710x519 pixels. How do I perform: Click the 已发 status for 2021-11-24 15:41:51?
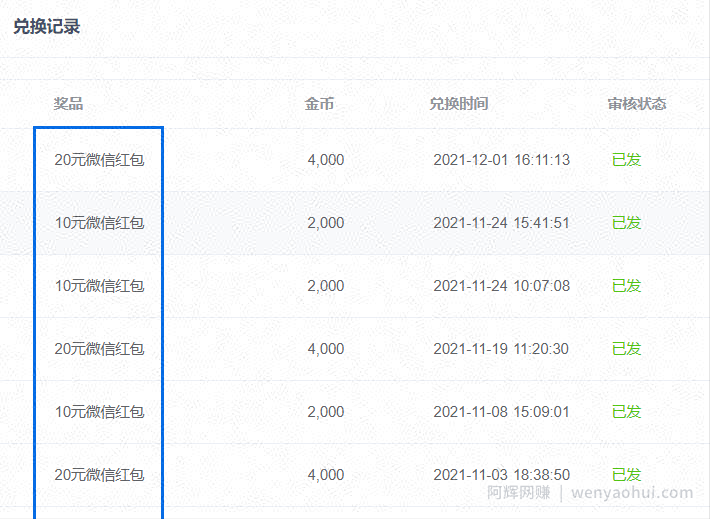point(627,223)
